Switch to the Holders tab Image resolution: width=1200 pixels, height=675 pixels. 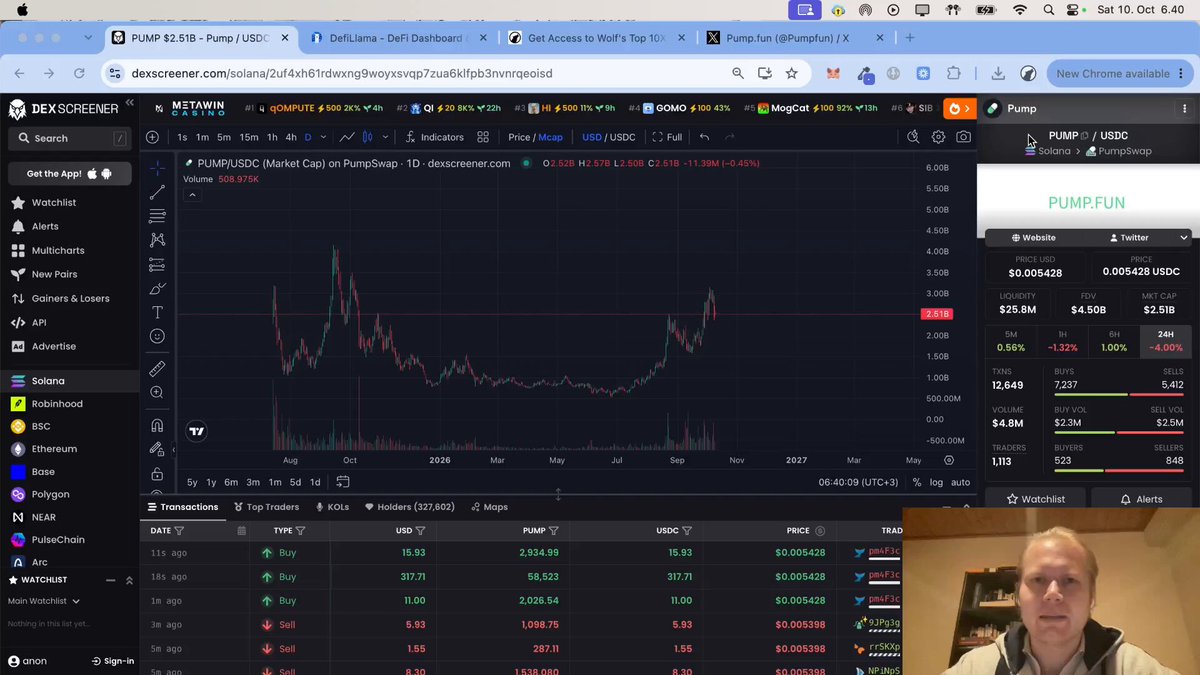pos(410,507)
